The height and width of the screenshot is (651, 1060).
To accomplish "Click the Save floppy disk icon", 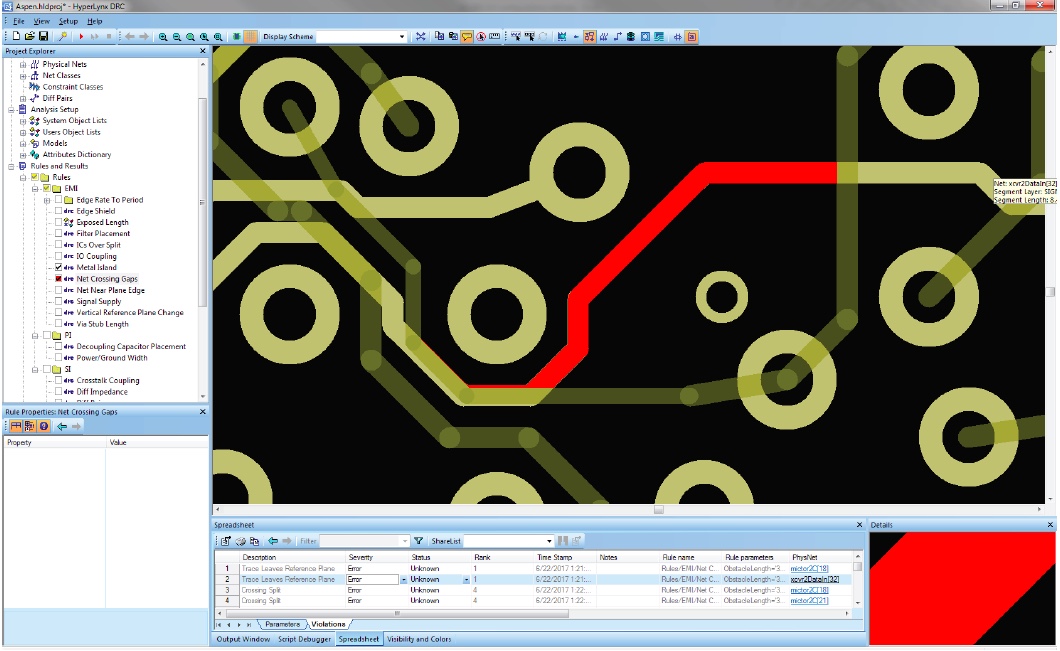I will (43, 37).
